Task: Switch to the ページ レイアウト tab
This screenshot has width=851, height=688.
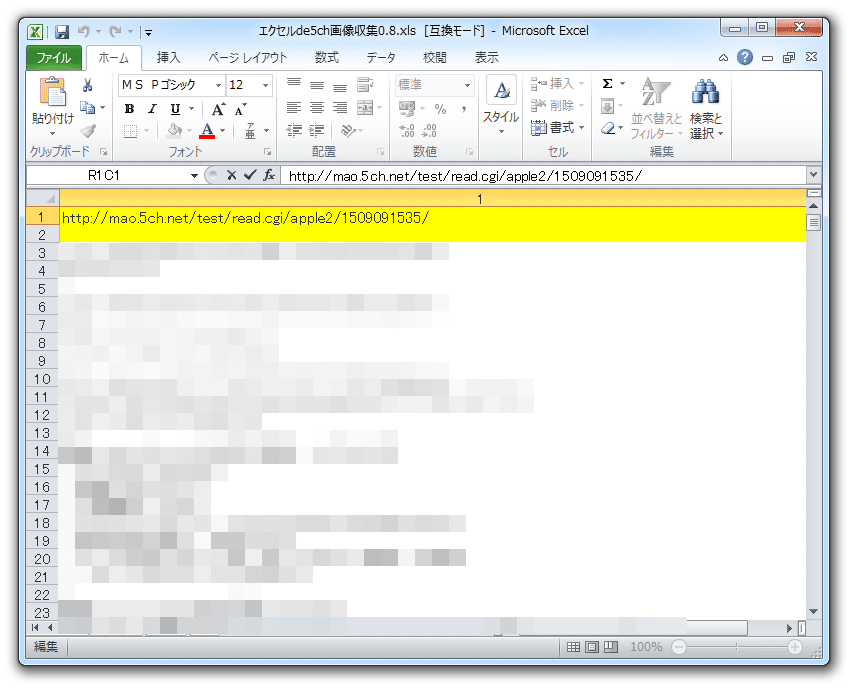Action: 247,58
